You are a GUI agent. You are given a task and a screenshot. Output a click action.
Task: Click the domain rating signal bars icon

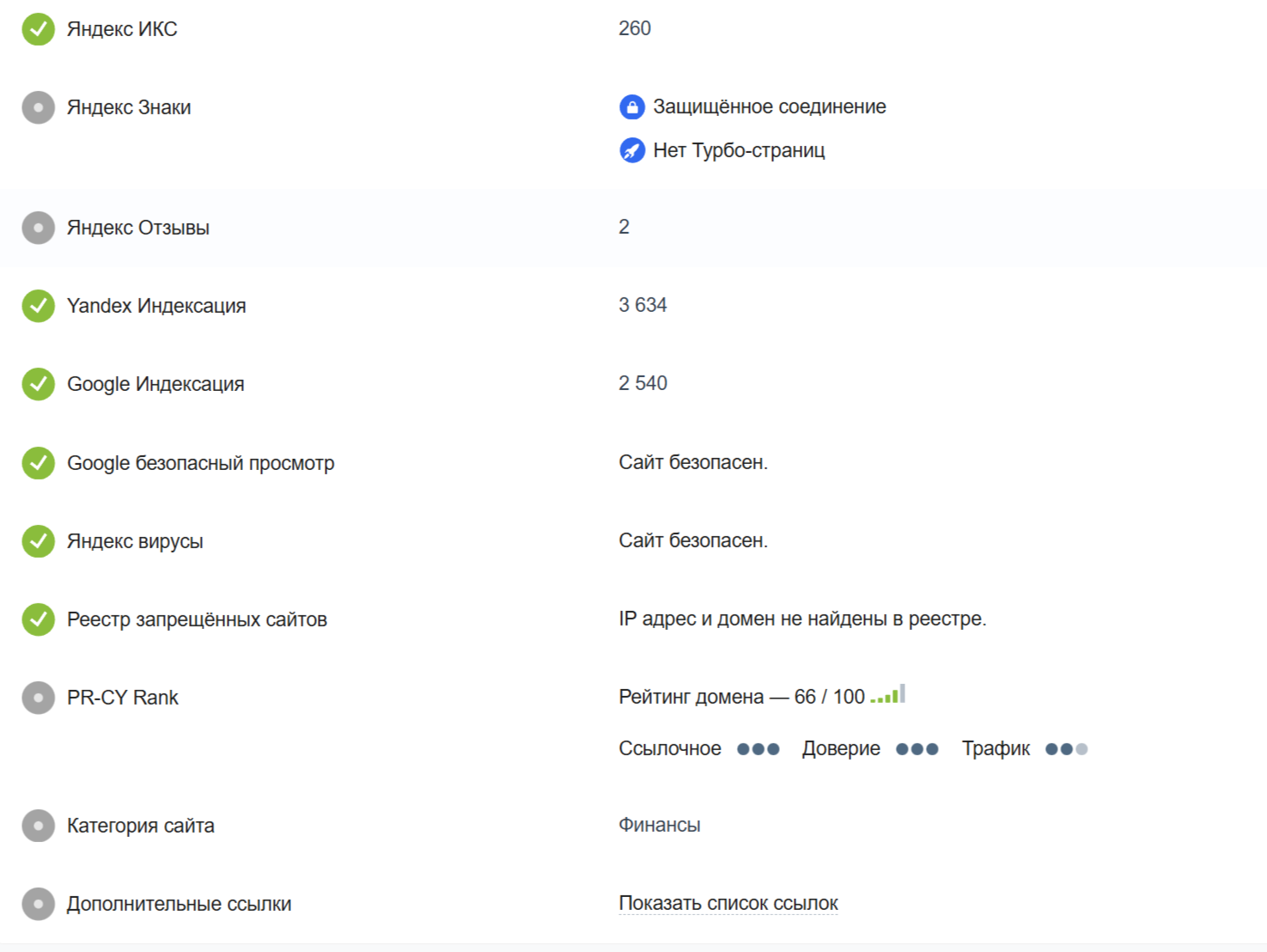[888, 695]
